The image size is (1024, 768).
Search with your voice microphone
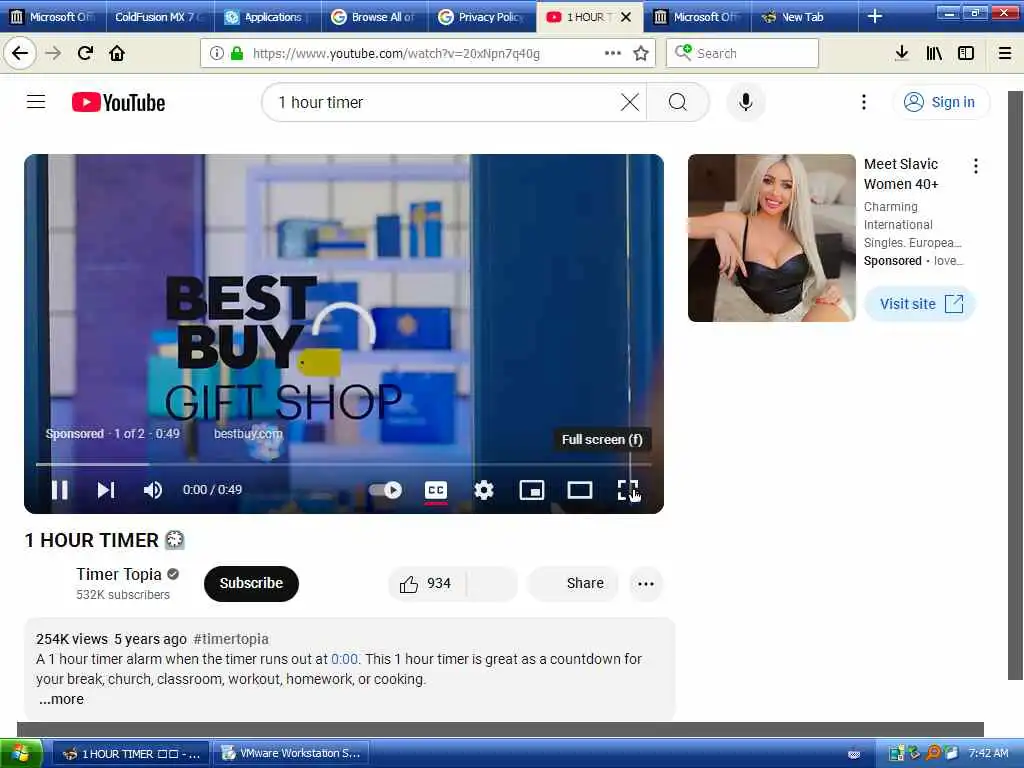click(x=745, y=102)
